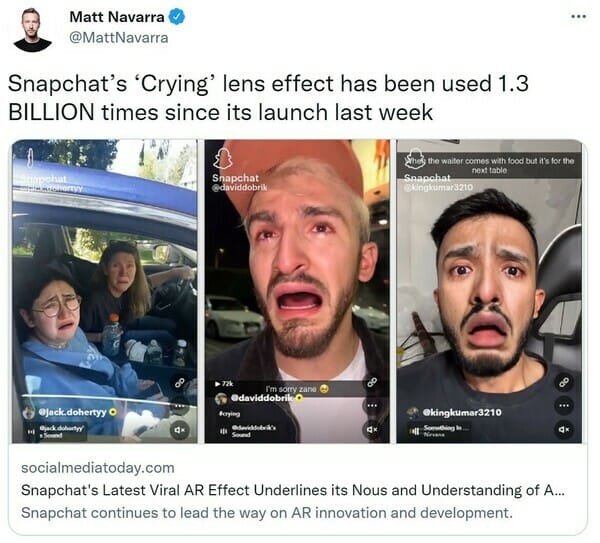Open the more options dots on kingkumar3210 video
Image resolution: width=600 pixels, height=543 pixels.
point(564,405)
